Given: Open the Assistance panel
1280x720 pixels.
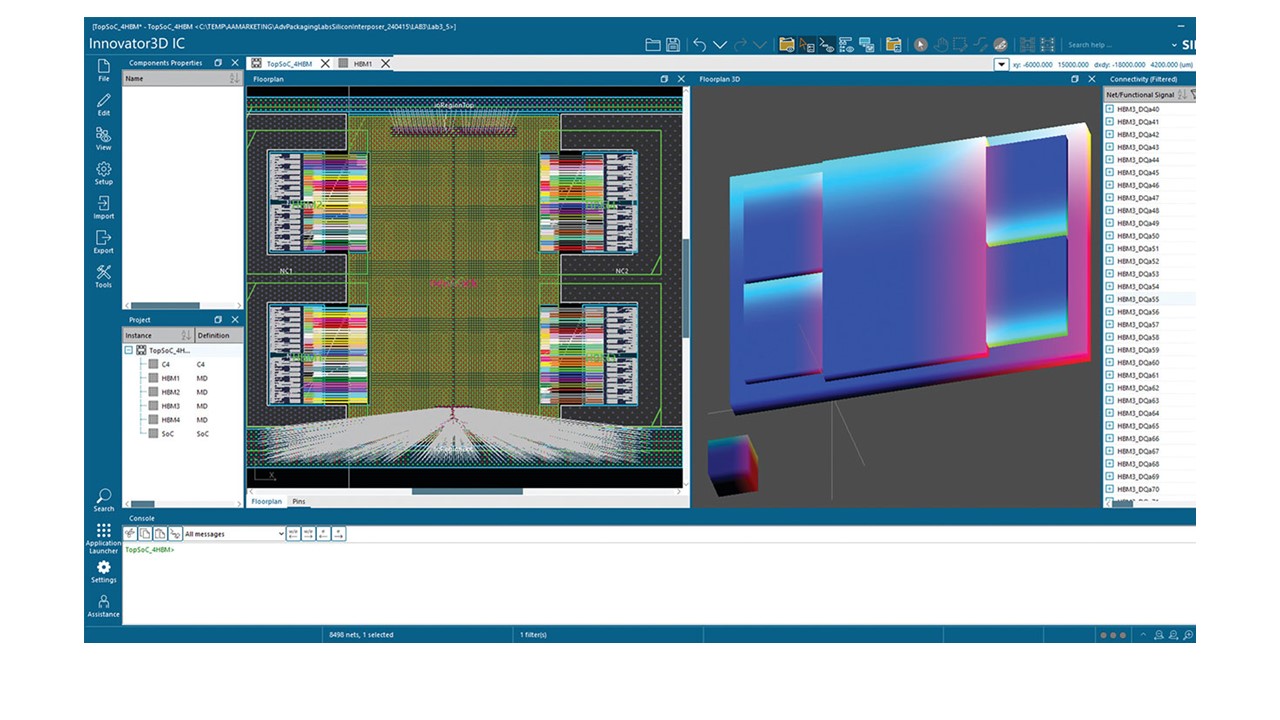Looking at the screenshot, I should click(103, 606).
